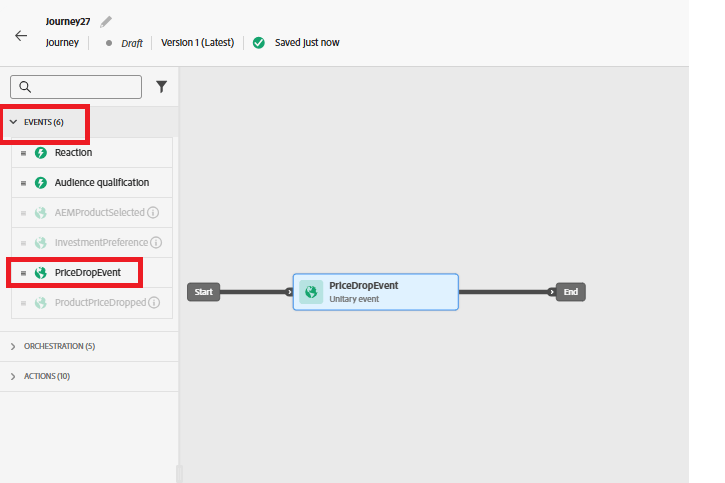Click the palette search input field
The image size is (725, 483).
click(76, 87)
